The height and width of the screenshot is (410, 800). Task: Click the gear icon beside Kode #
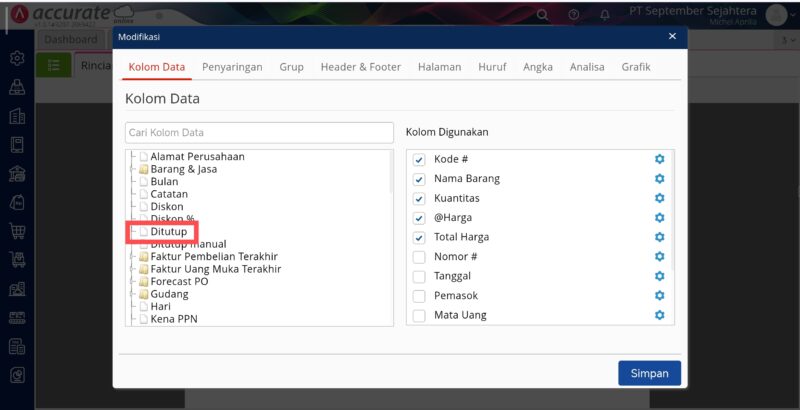point(659,160)
